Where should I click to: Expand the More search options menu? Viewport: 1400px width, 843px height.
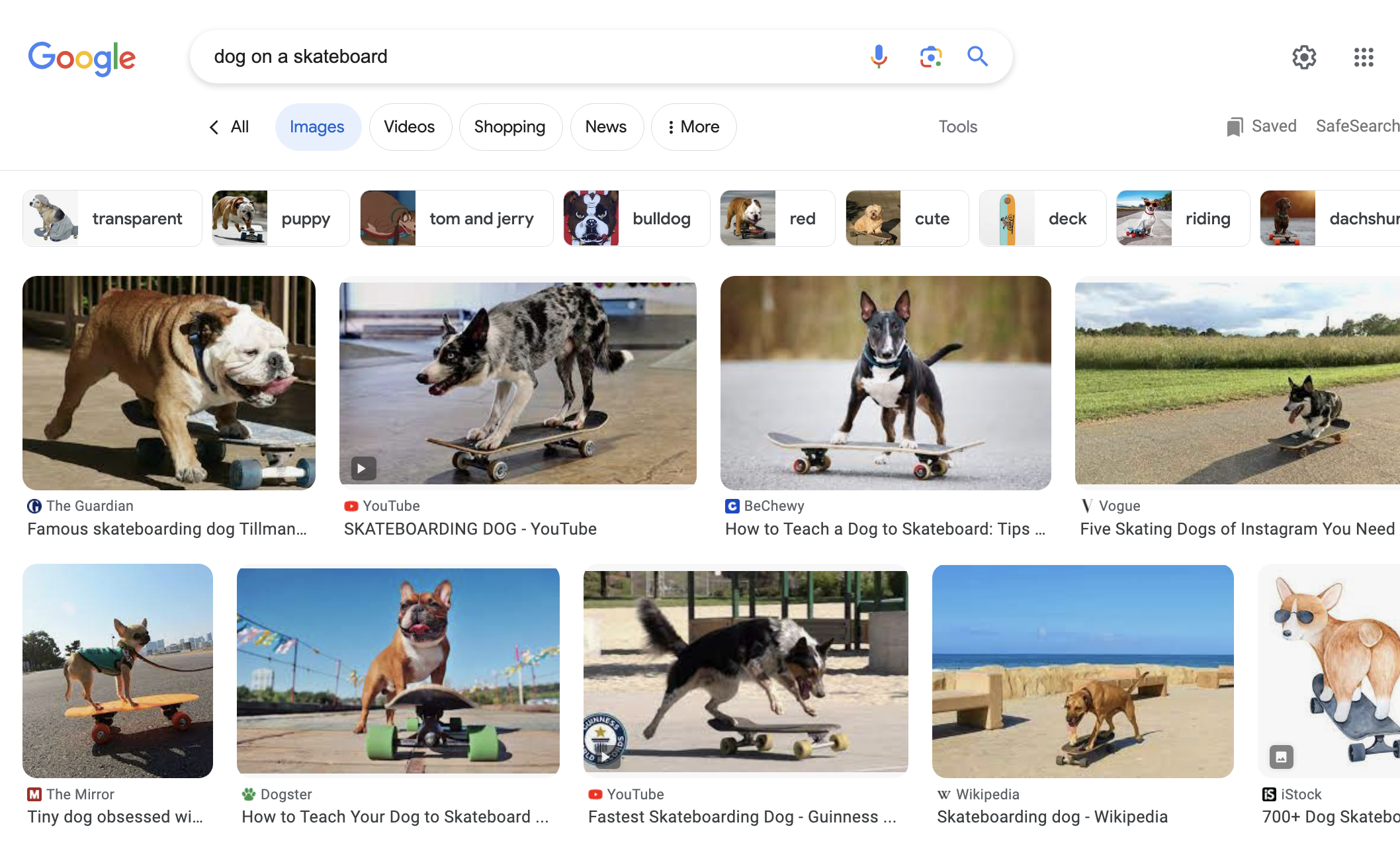(693, 126)
